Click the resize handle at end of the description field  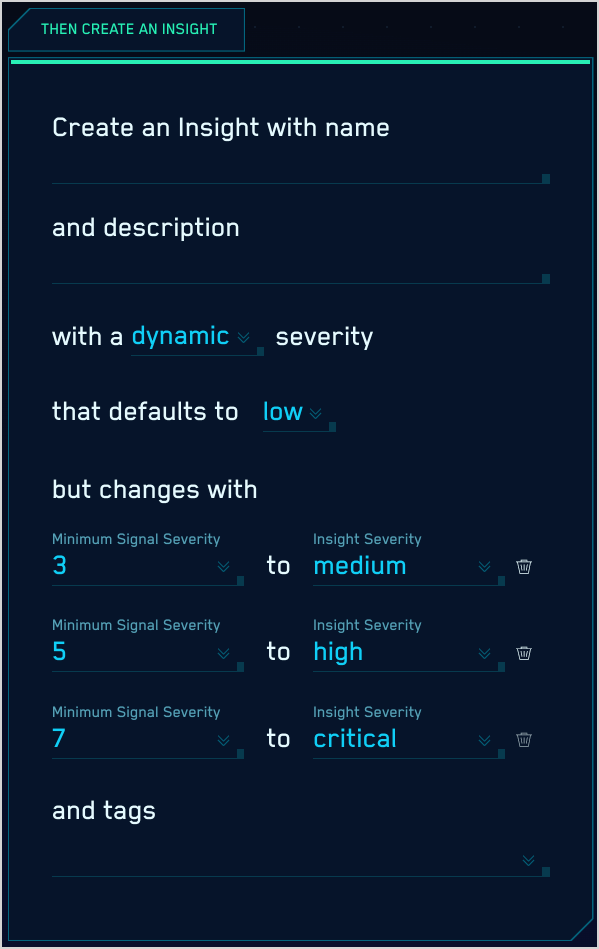tap(545, 279)
